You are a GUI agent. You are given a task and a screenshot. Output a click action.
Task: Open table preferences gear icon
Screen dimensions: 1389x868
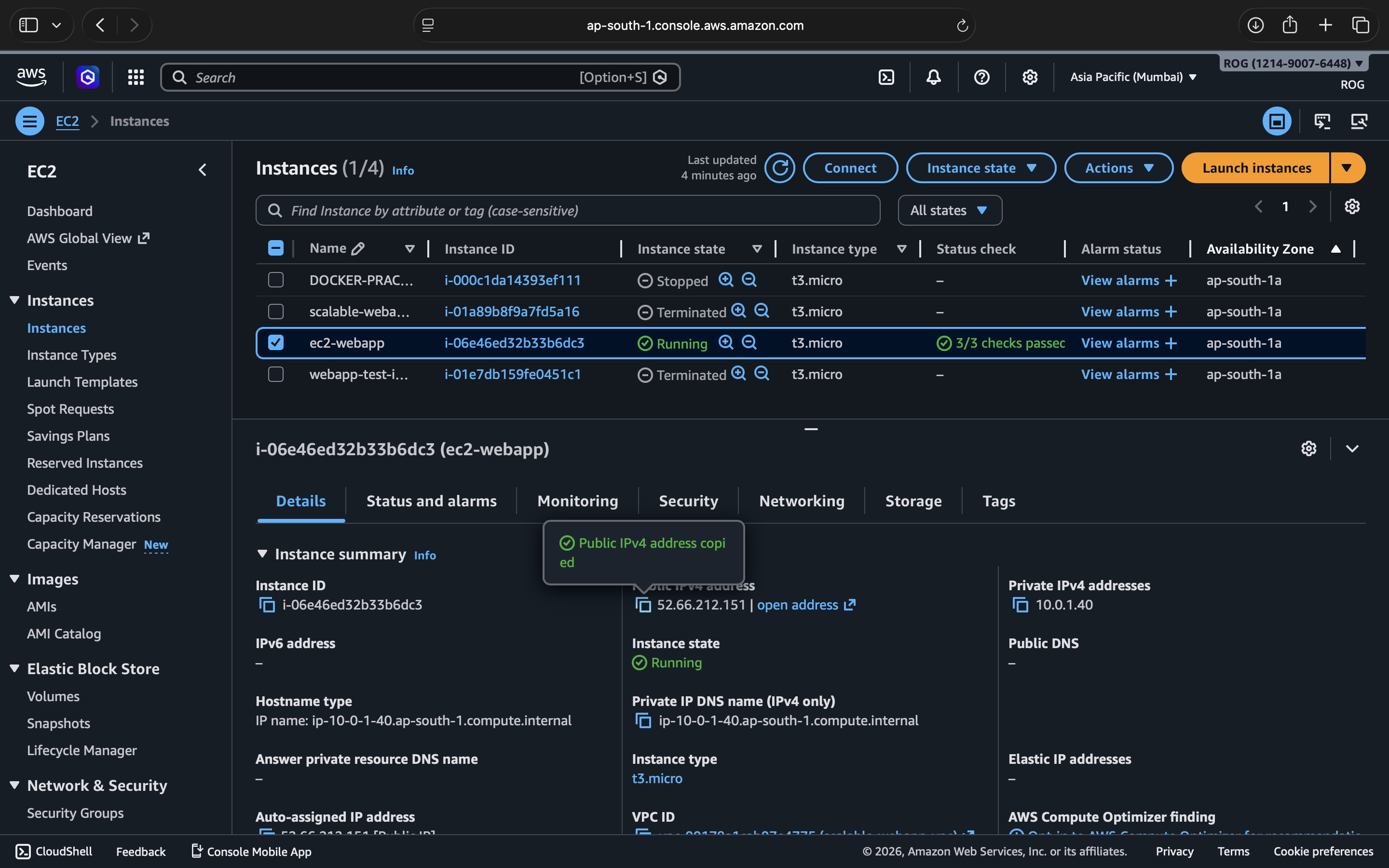[x=1352, y=207]
